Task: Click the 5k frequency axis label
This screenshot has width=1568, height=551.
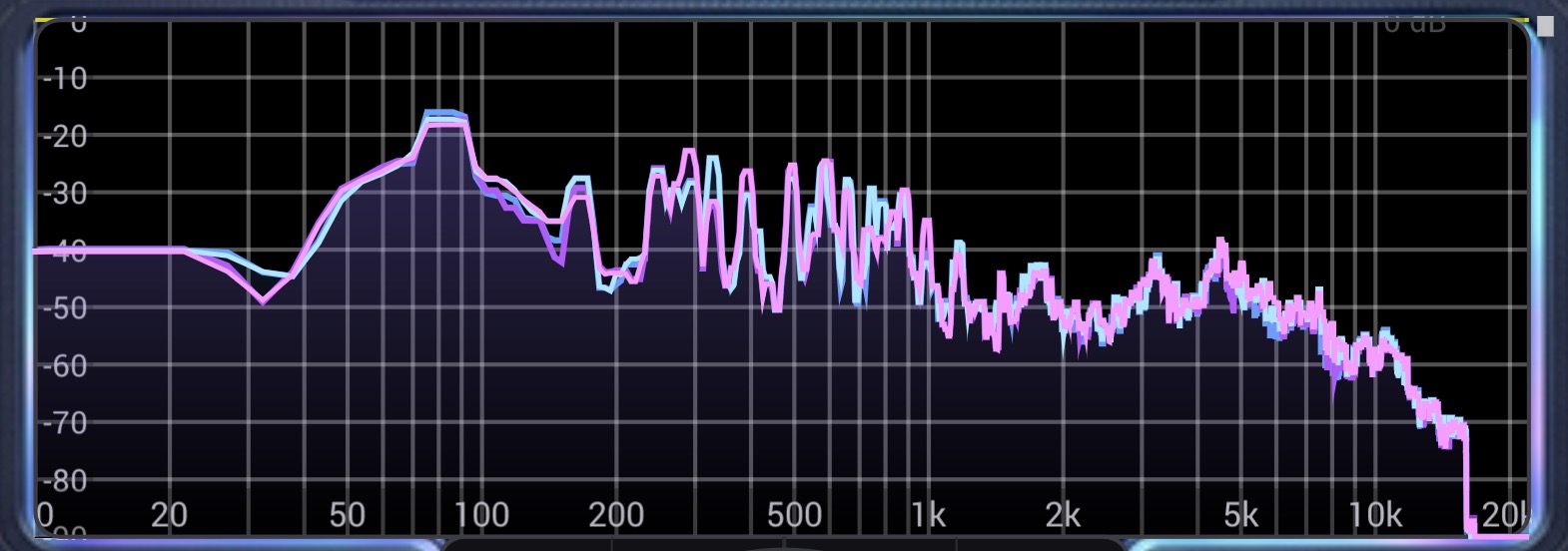Action: 1240,515
